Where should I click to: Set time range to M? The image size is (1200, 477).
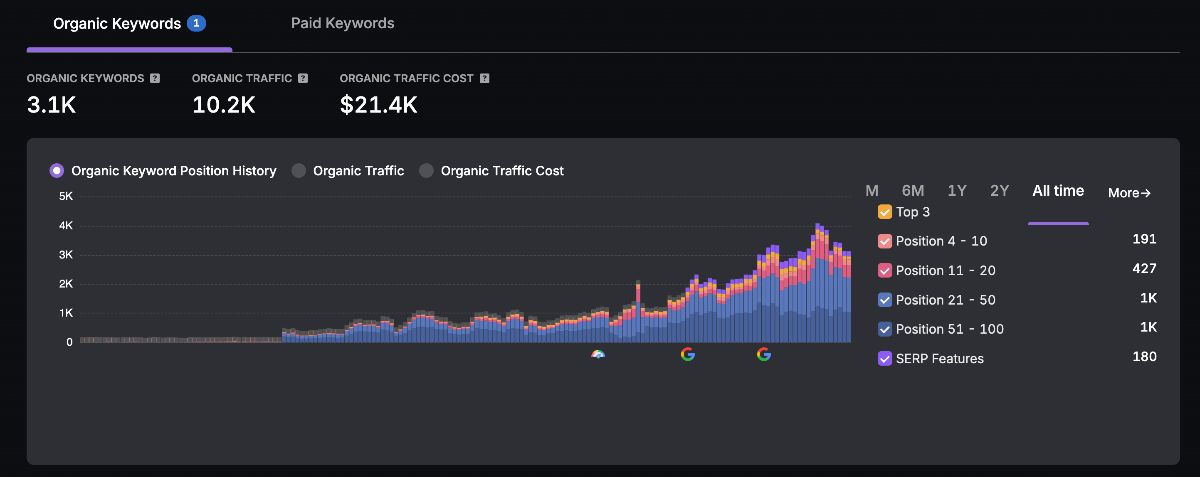click(872, 191)
